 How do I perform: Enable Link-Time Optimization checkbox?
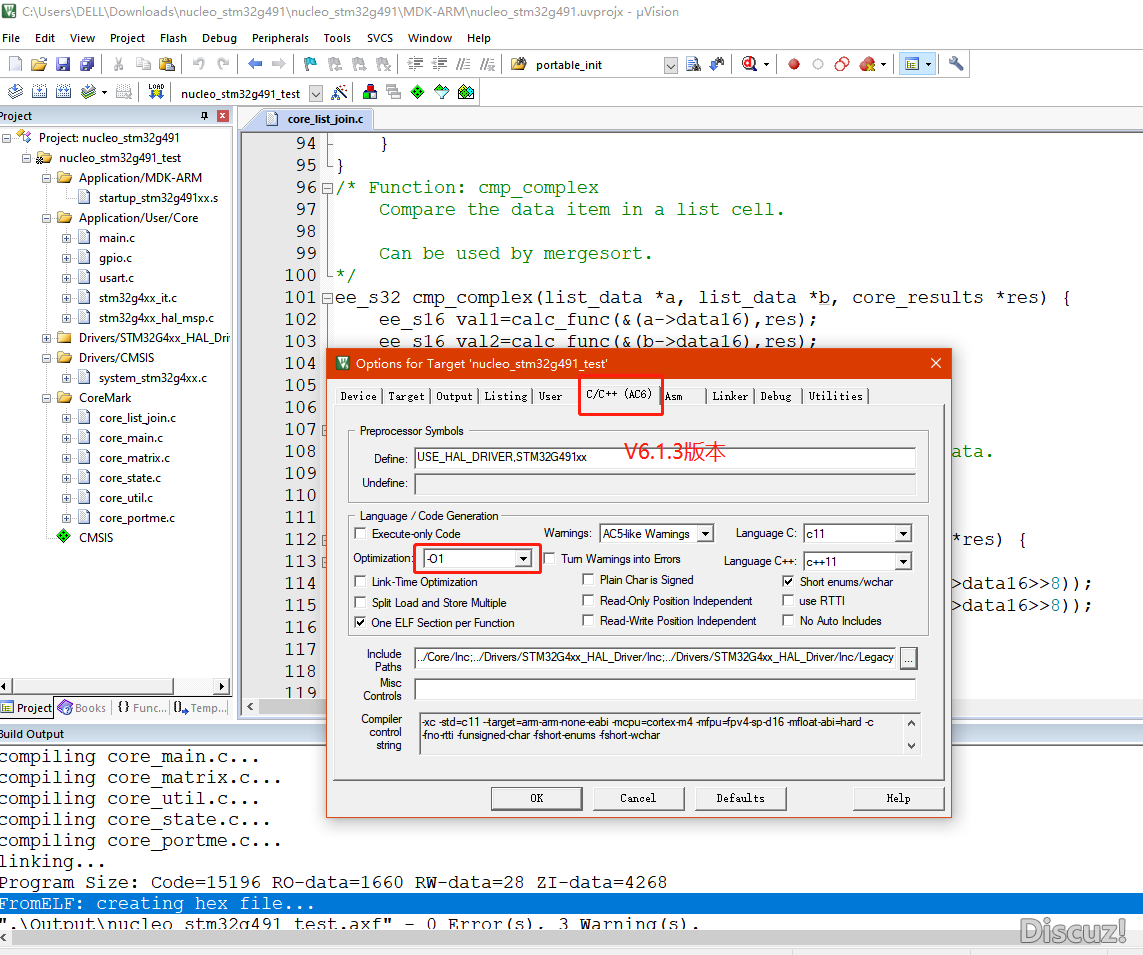[x=360, y=582]
